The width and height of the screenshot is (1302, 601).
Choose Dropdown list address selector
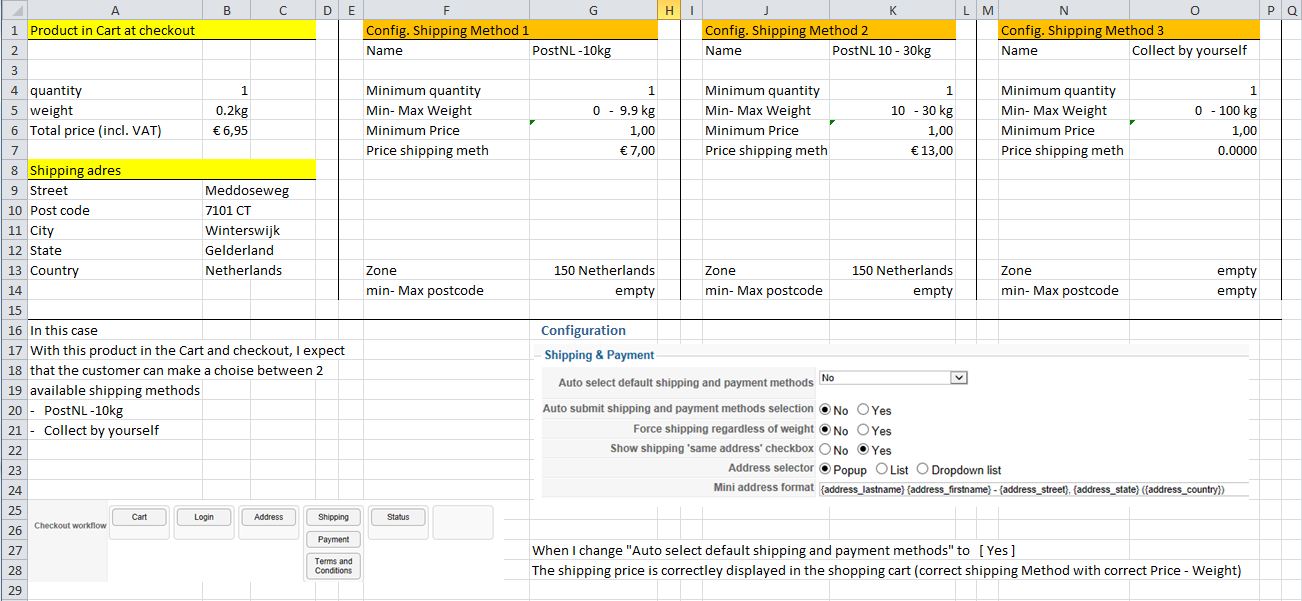tap(923, 469)
